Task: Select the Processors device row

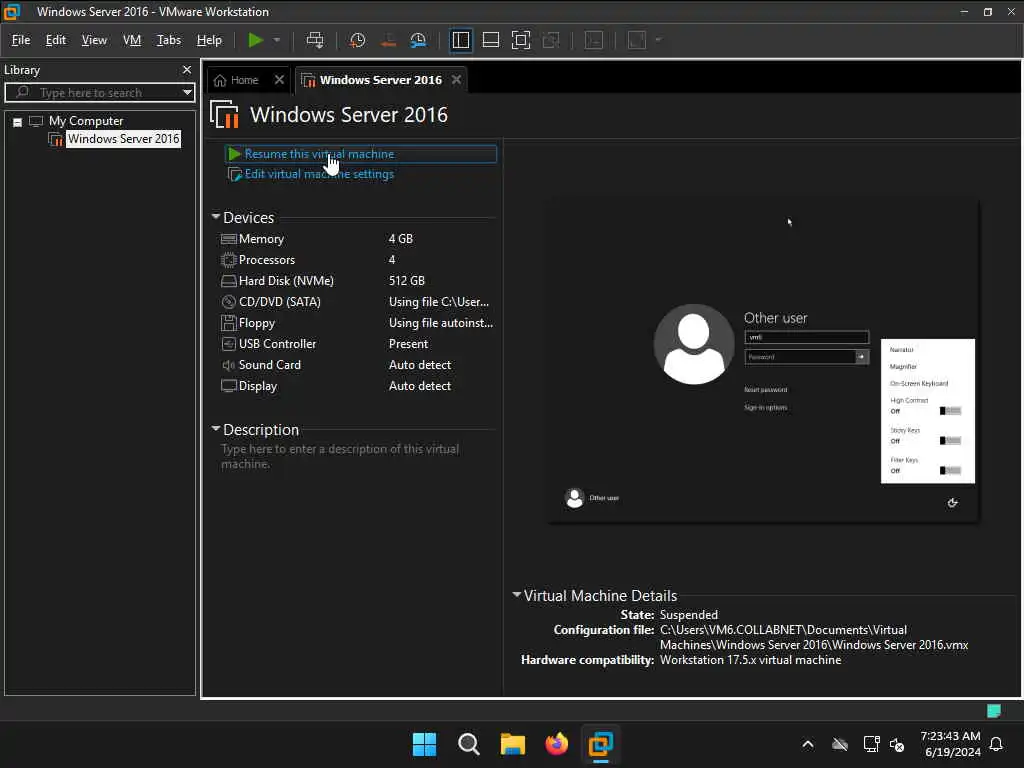Action: tap(357, 260)
